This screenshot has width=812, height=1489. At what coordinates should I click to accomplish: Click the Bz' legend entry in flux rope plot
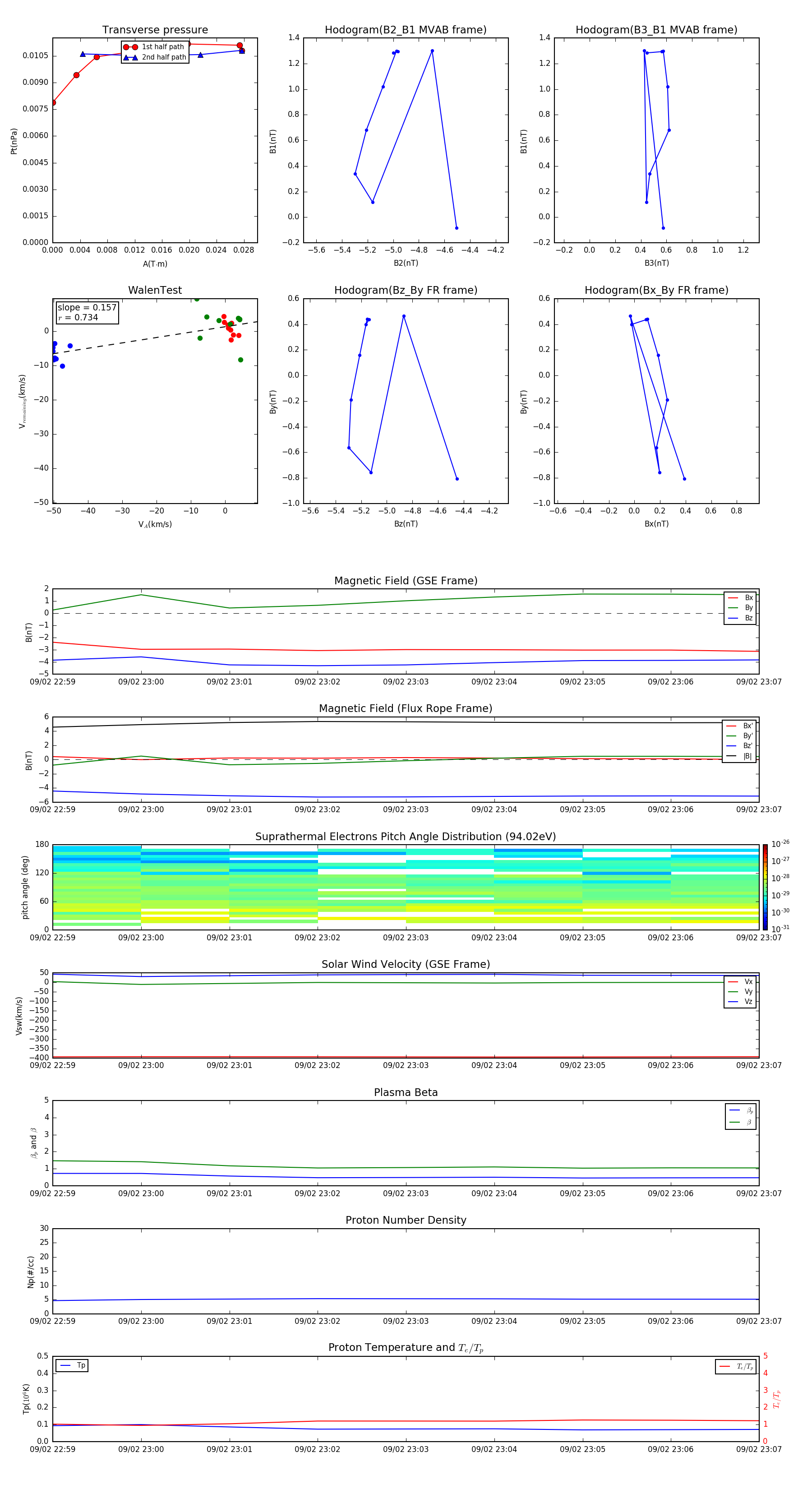[740, 746]
